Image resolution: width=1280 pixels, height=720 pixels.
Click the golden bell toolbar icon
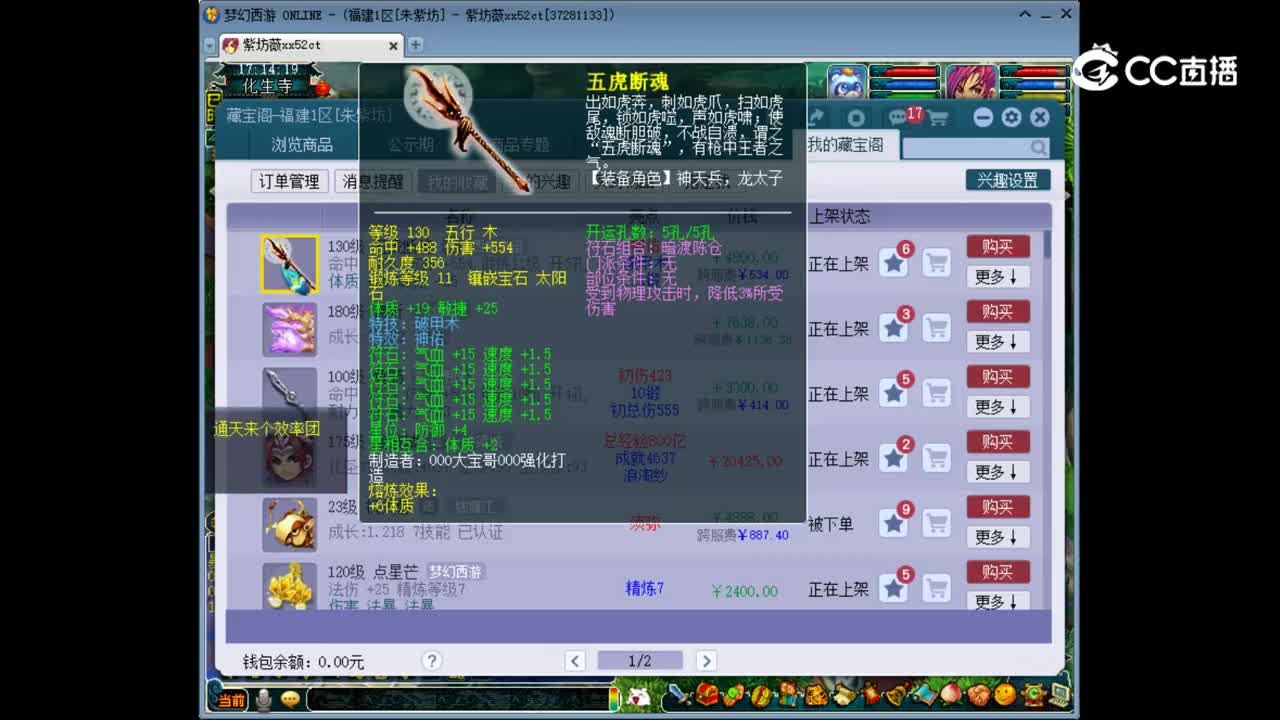pos(897,694)
